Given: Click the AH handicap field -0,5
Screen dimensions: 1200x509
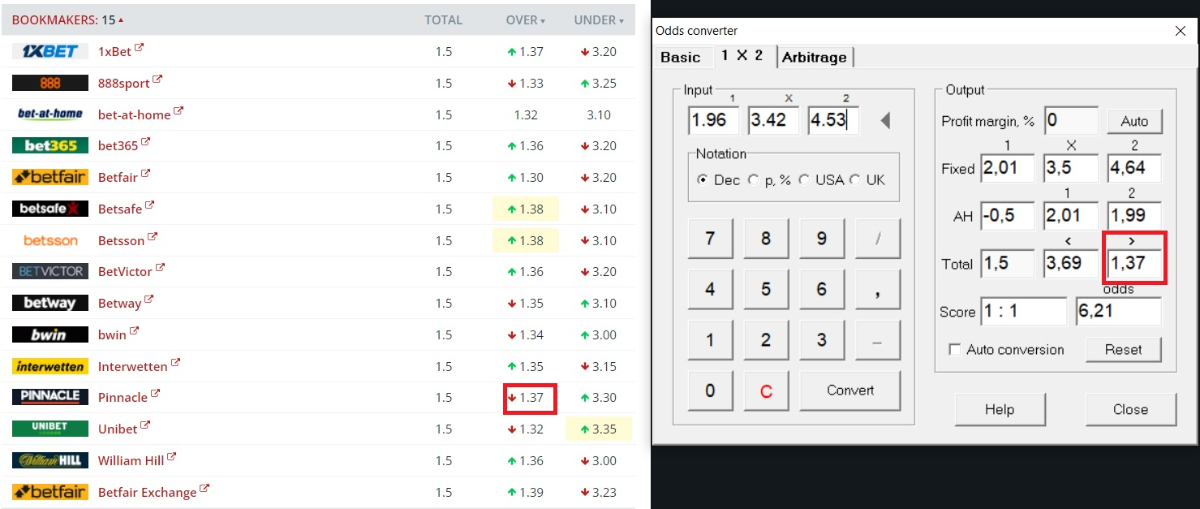Looking at the screenshot, I should pos(1007,215).
